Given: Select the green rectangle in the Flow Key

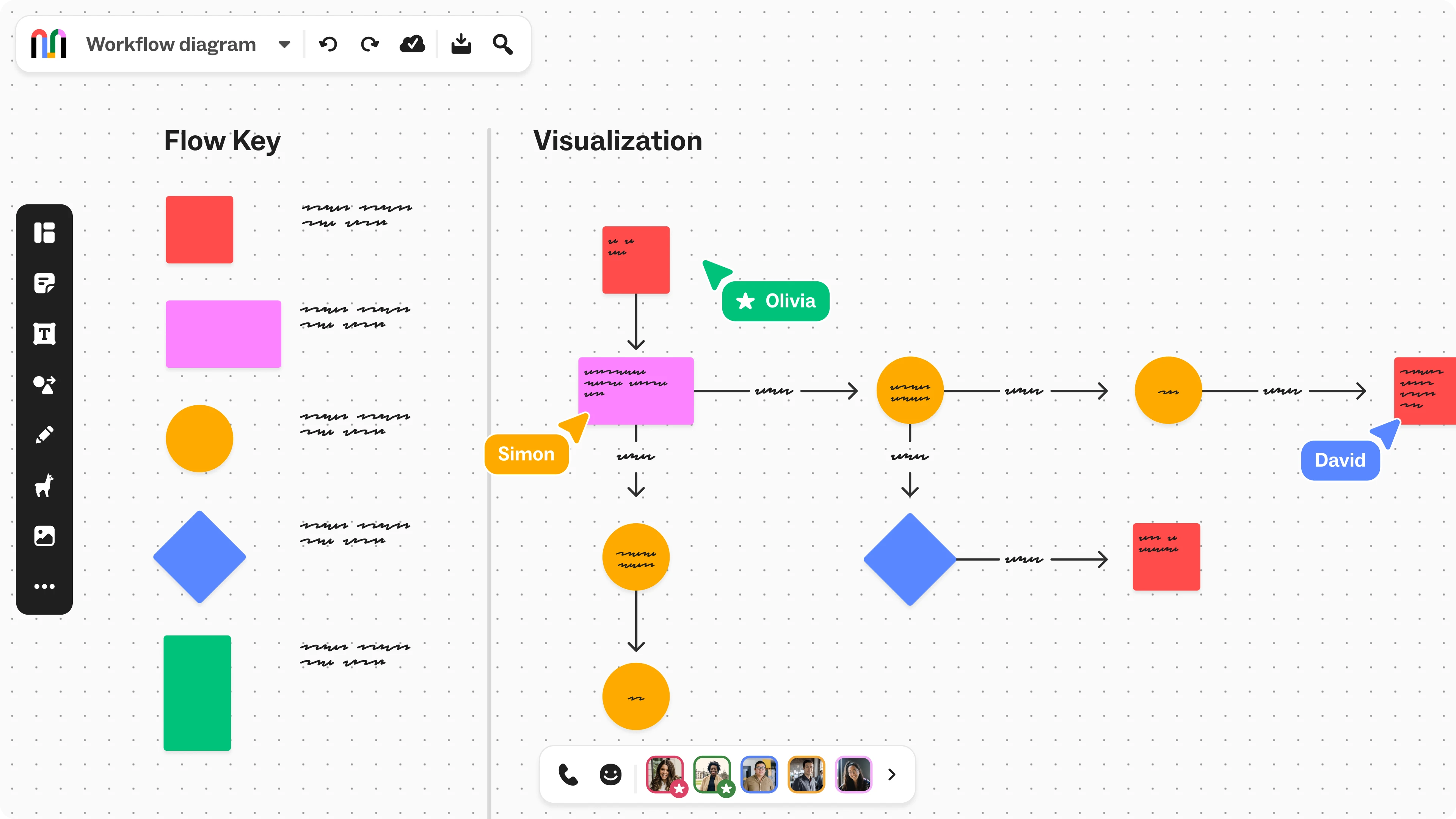Looking at the screenshot, I should click(197, 693).
